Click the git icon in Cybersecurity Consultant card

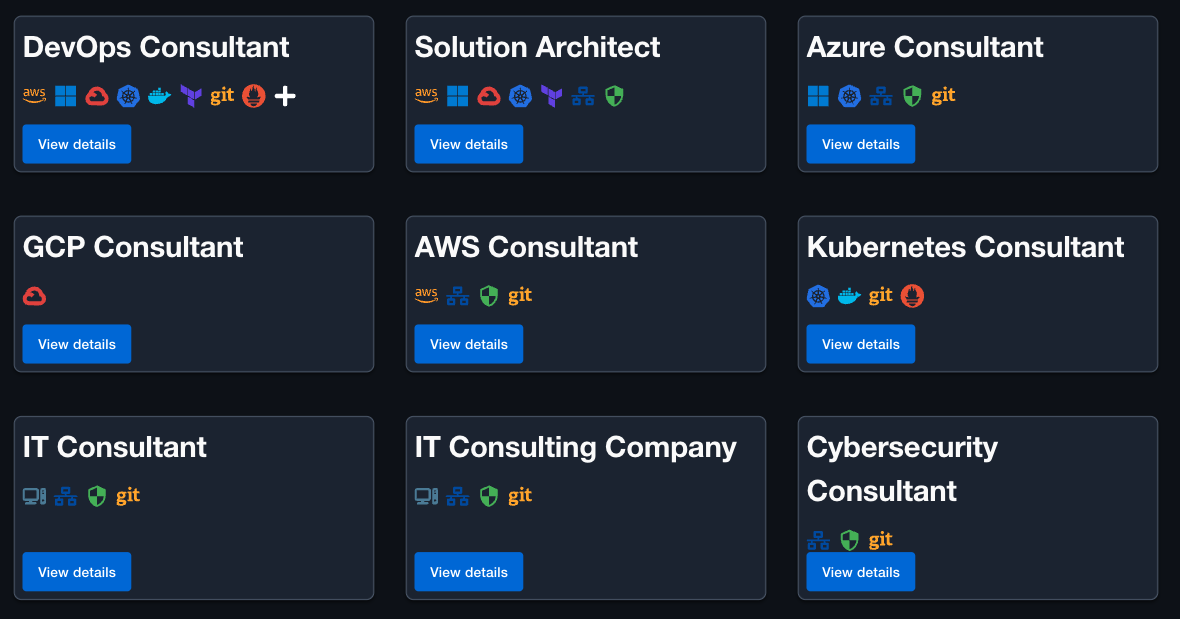pos(880,540)
